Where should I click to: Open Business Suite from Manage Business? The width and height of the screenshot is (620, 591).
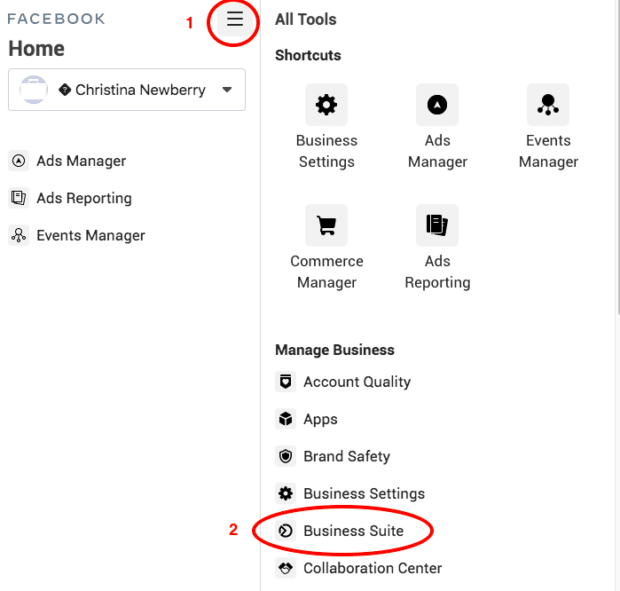pos(353,531)
